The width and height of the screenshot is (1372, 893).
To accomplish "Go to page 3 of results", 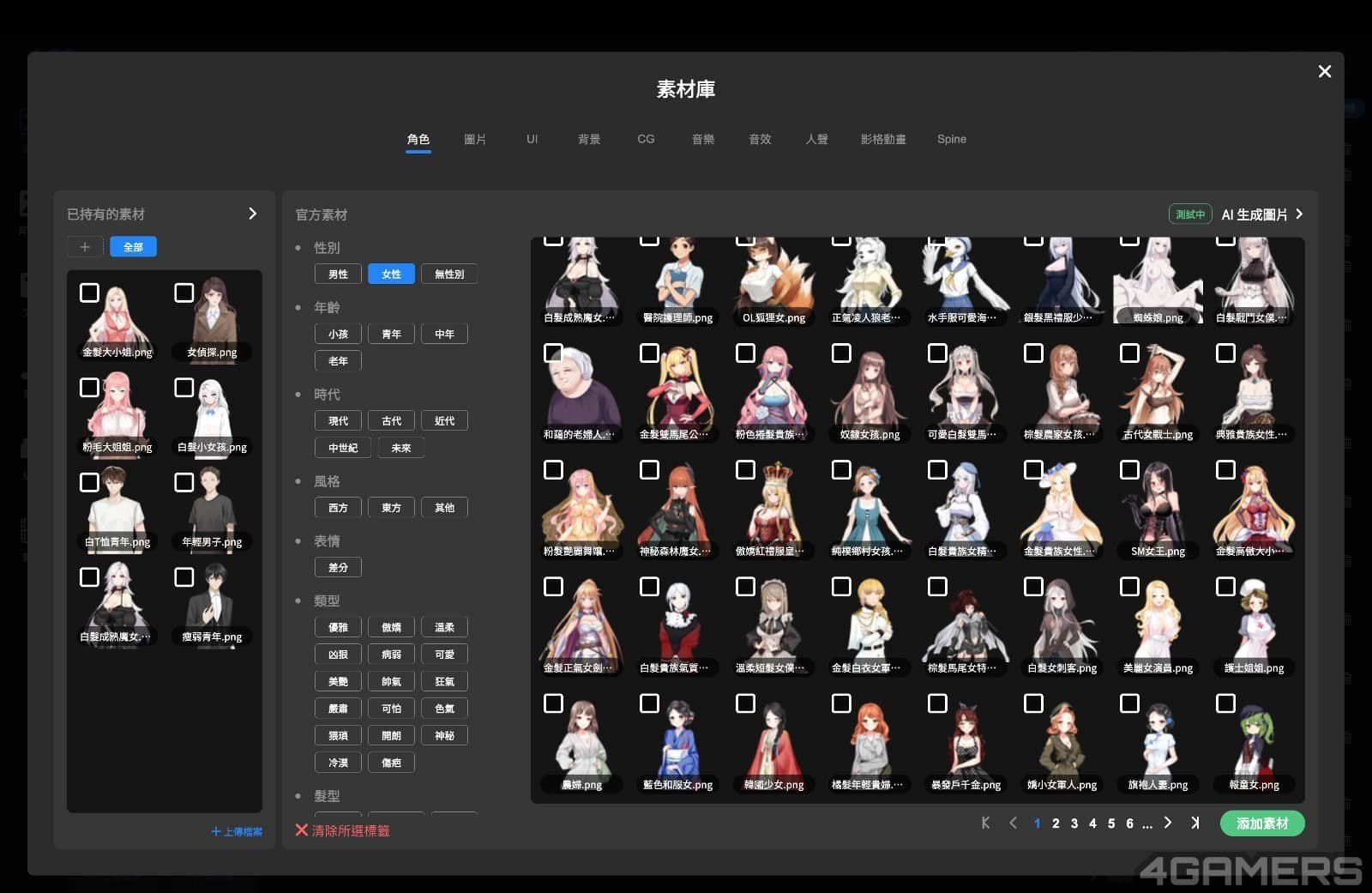I will [1074, 824].
